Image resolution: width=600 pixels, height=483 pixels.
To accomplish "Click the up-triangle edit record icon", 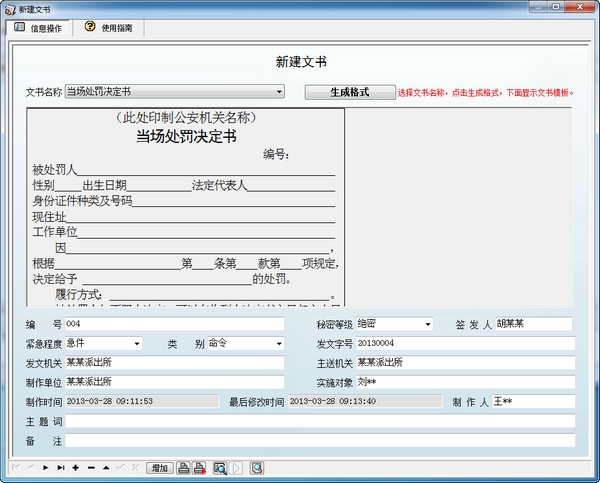I will coord(106,468).
